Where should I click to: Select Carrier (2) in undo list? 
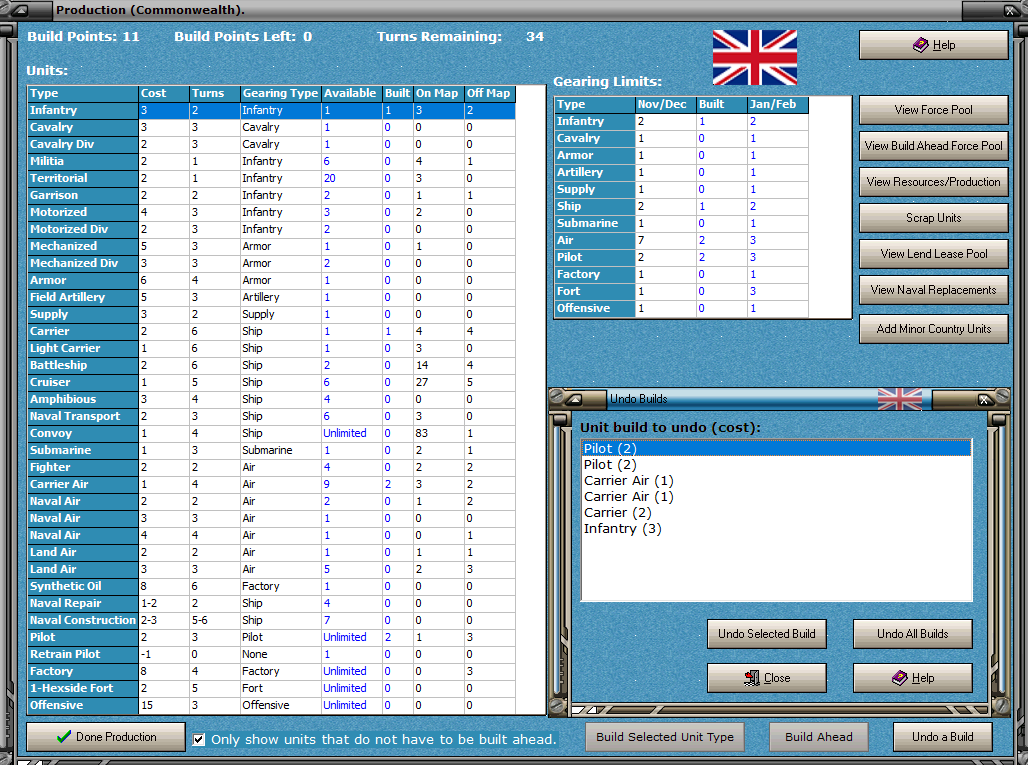[x=776, y=513]
